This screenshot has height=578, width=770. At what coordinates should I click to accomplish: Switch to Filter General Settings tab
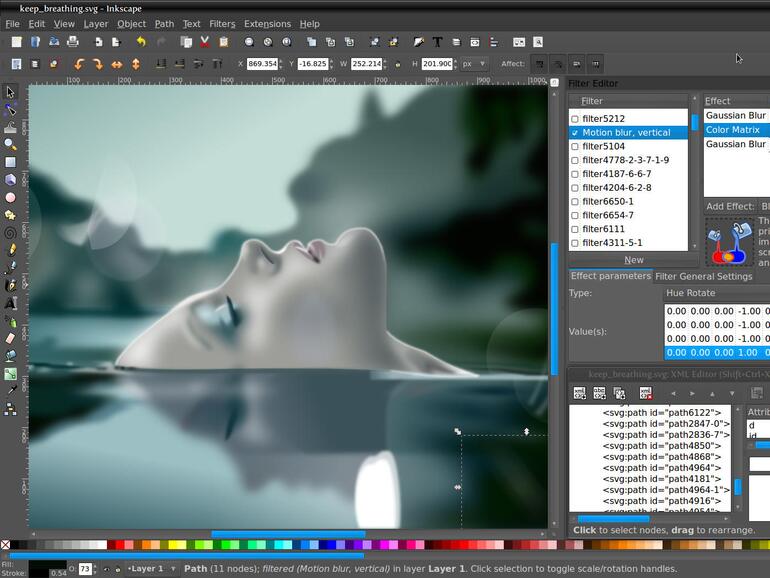pos(703,277)
